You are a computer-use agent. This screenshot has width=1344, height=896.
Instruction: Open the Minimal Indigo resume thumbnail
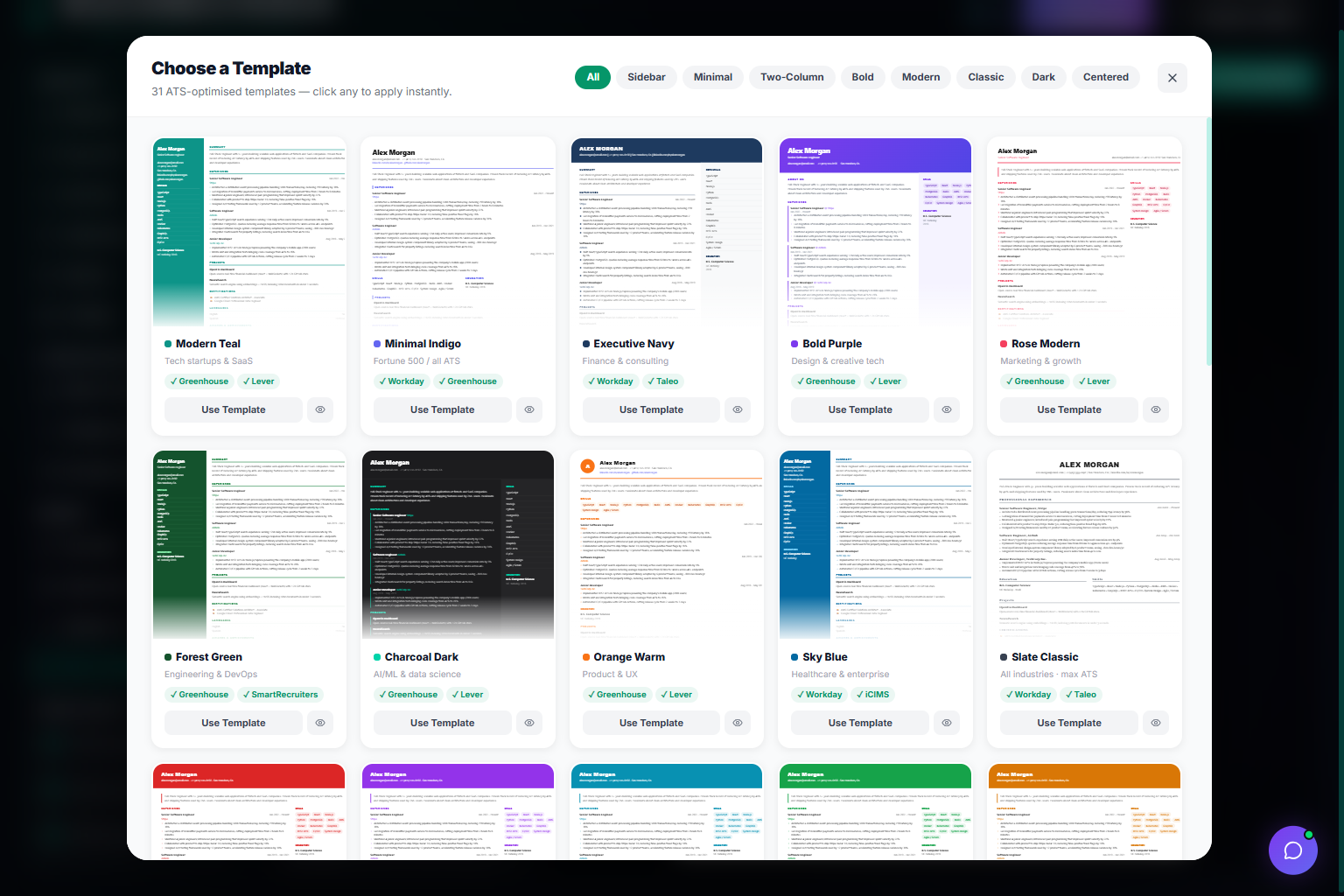tap(458, 232)
